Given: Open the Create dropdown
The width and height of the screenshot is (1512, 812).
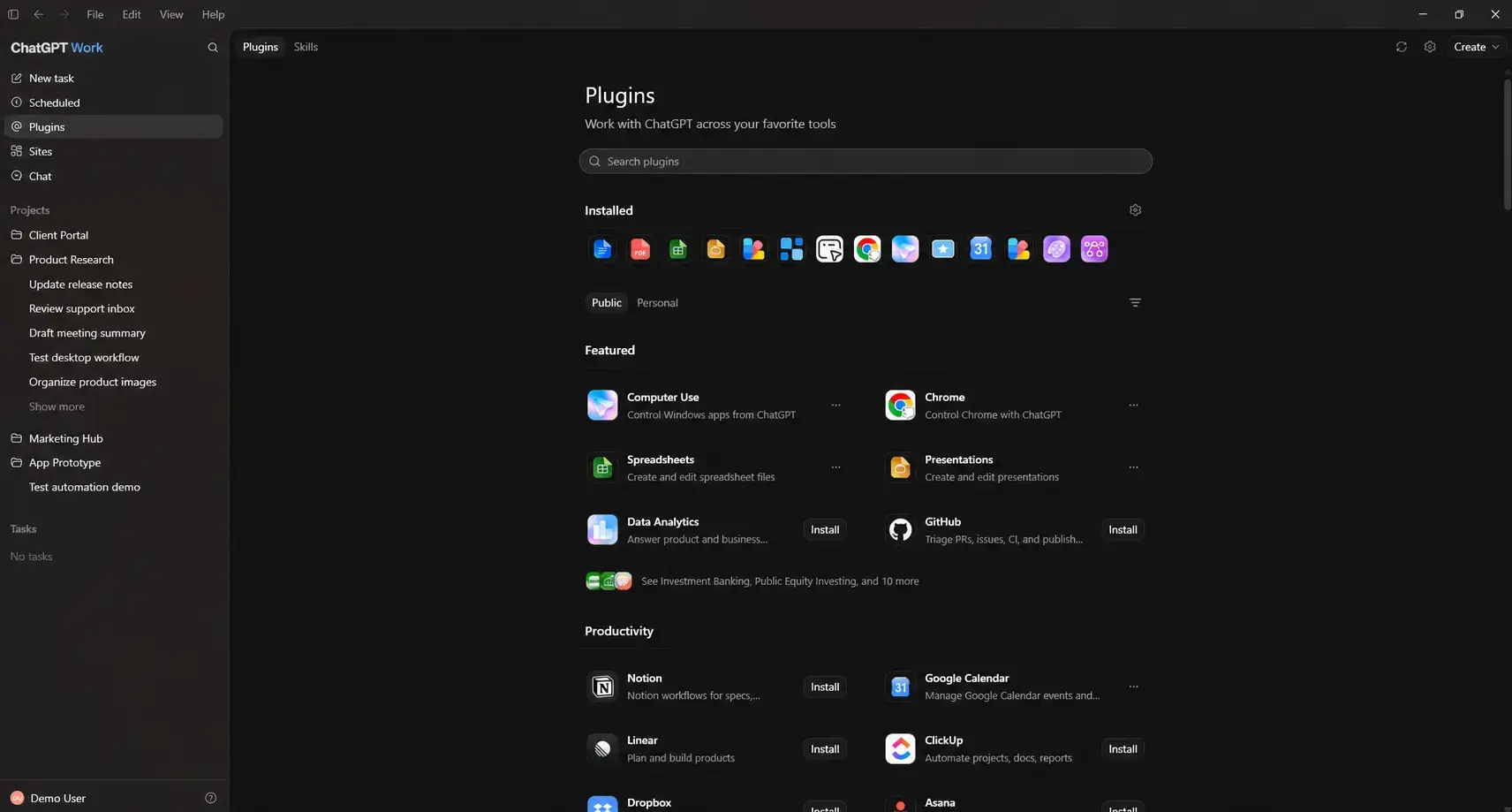Looking at the screenshot, I should point(1477,47).
